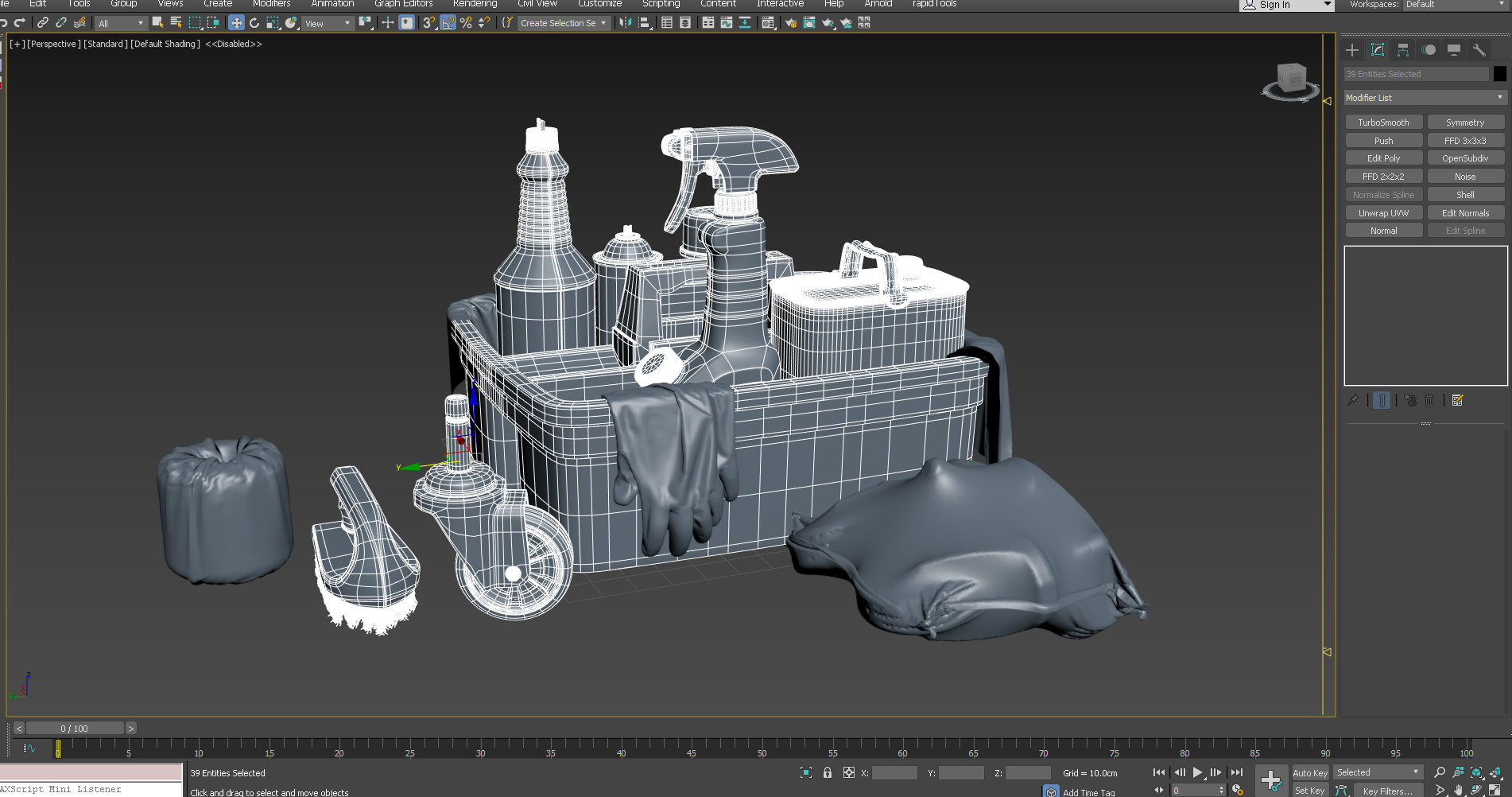Apply the Symmetry modifier button

(1465, 122)
